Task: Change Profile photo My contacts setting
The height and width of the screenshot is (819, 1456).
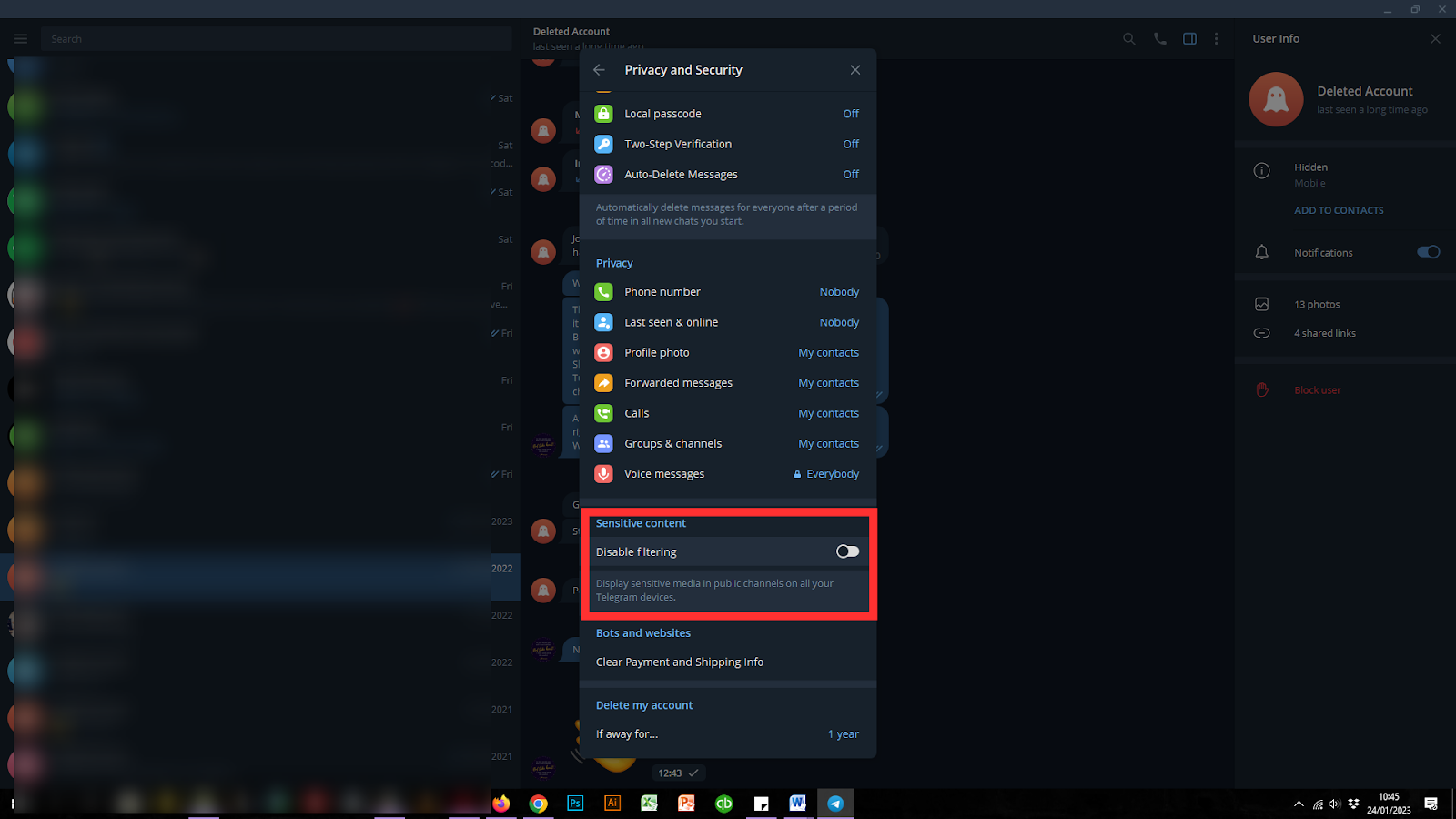Action: click(828, 352)
